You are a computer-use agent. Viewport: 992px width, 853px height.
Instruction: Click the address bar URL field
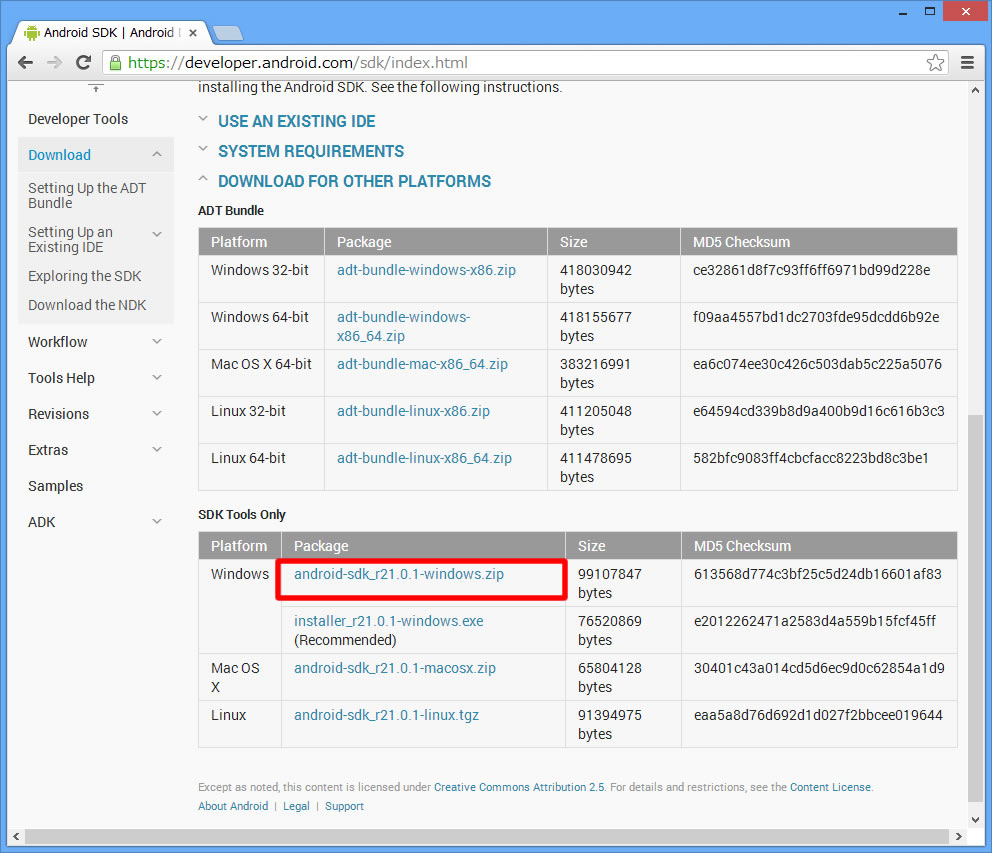click(x=525, y=62)
